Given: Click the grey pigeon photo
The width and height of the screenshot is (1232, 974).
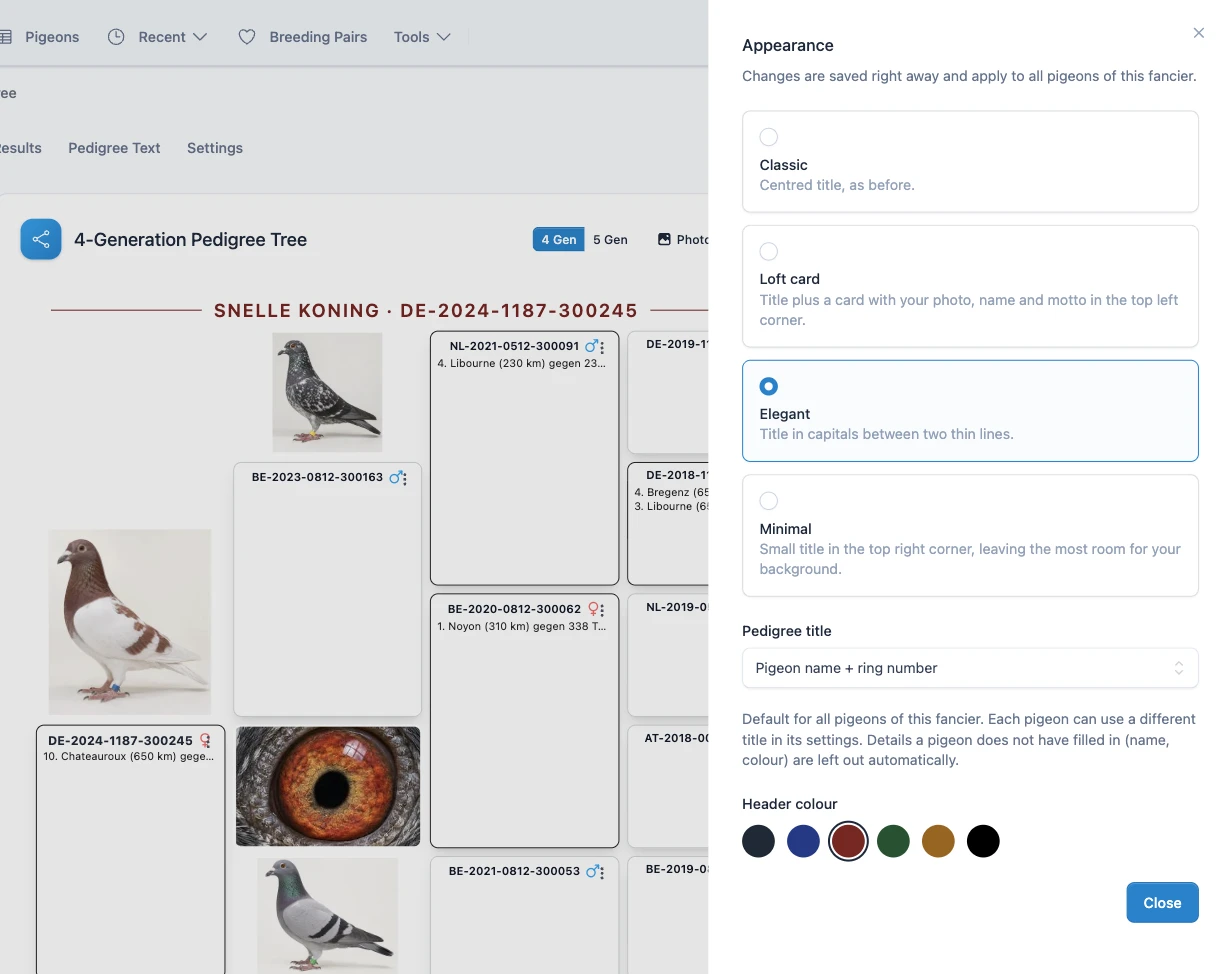Looking at the screenshot, I should pyautogui.click(x=327, y=915).
